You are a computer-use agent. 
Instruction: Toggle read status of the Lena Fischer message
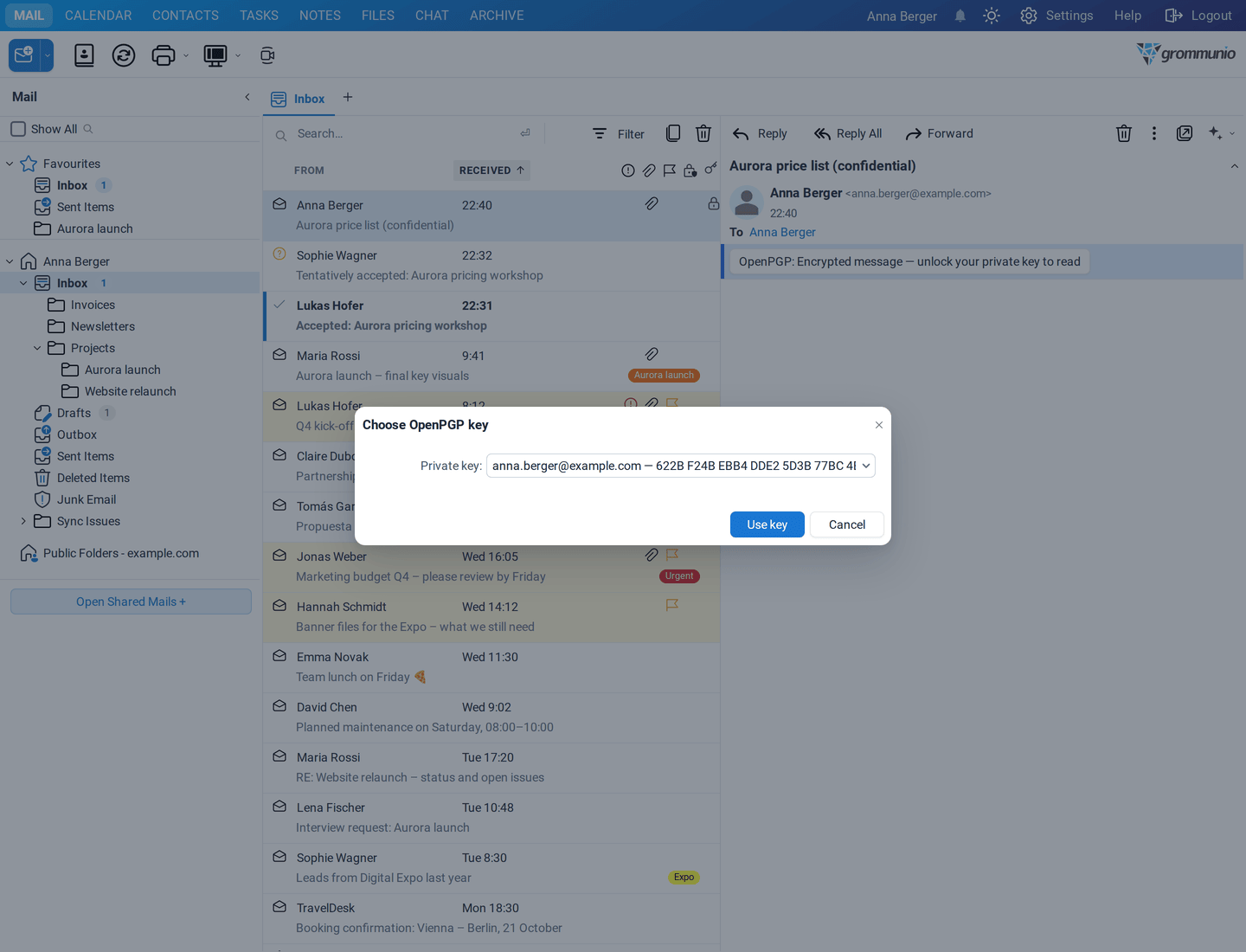279,807
